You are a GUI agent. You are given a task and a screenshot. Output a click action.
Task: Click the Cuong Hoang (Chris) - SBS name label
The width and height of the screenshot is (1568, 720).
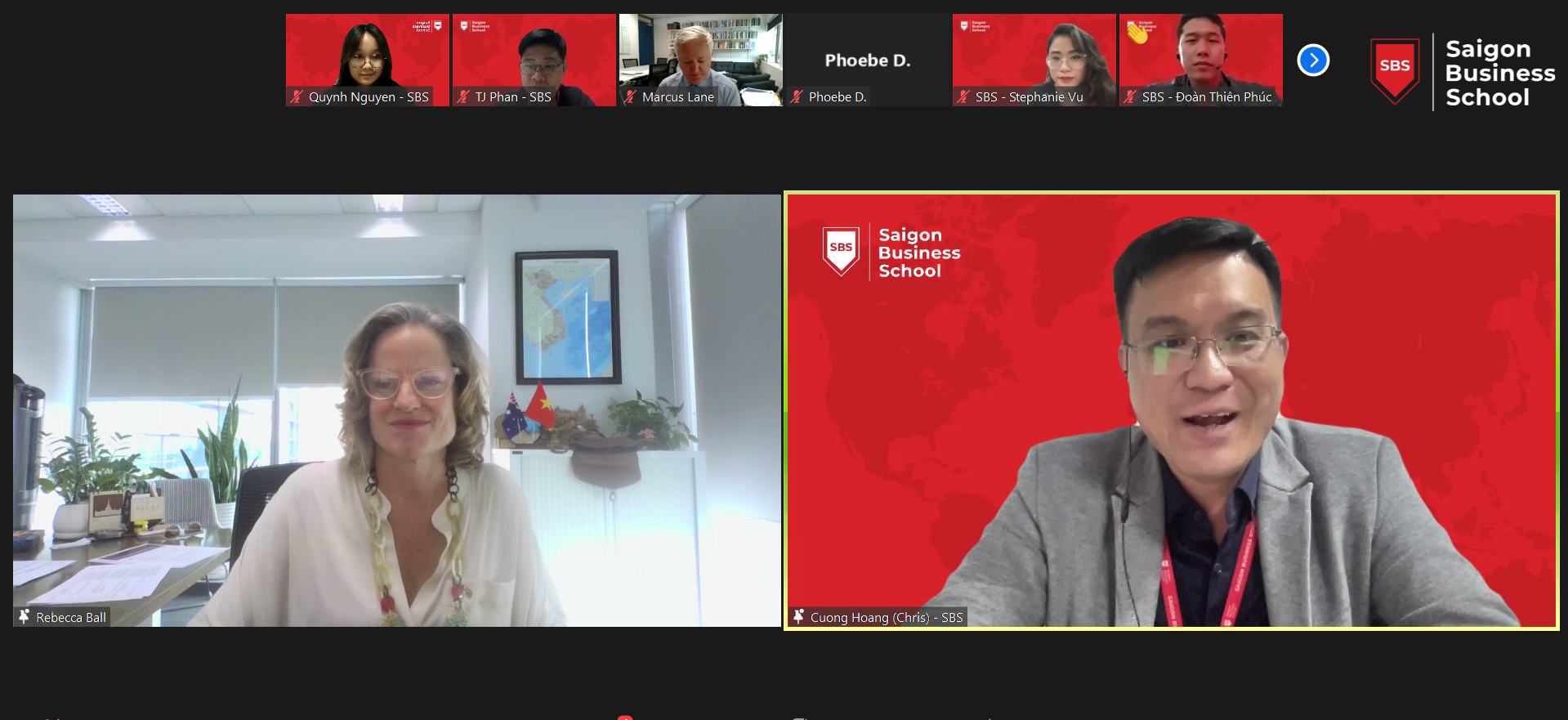pyautogui.click(x=887, y=618)
